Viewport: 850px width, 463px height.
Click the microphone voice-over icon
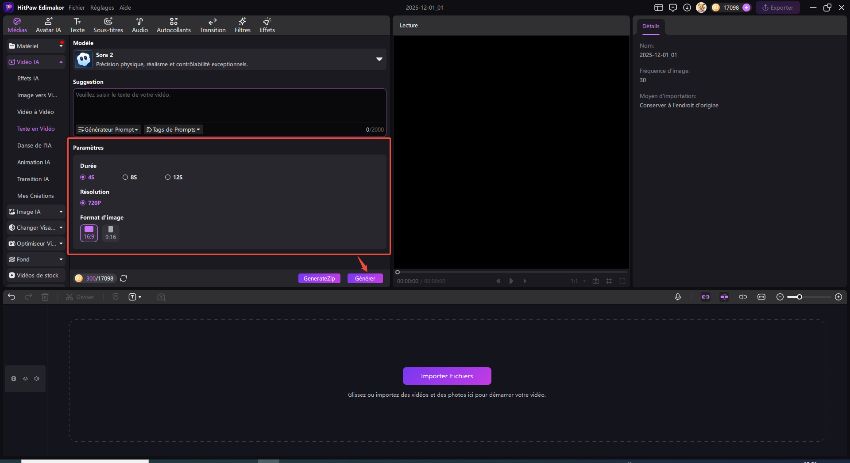678,297
